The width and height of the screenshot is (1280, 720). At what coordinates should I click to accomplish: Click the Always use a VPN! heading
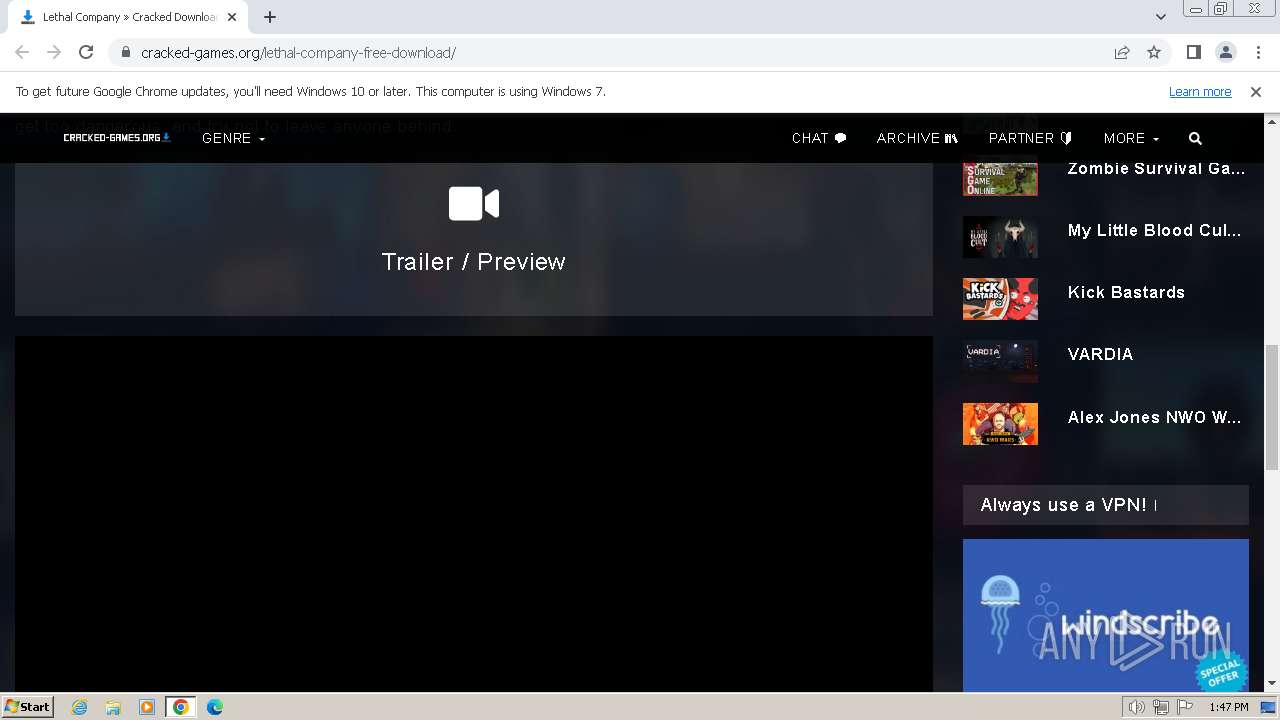click(x=1064, y=505)
